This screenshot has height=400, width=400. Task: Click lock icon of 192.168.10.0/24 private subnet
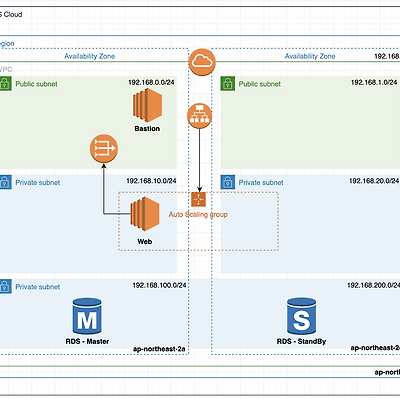[x=5, y=182]
